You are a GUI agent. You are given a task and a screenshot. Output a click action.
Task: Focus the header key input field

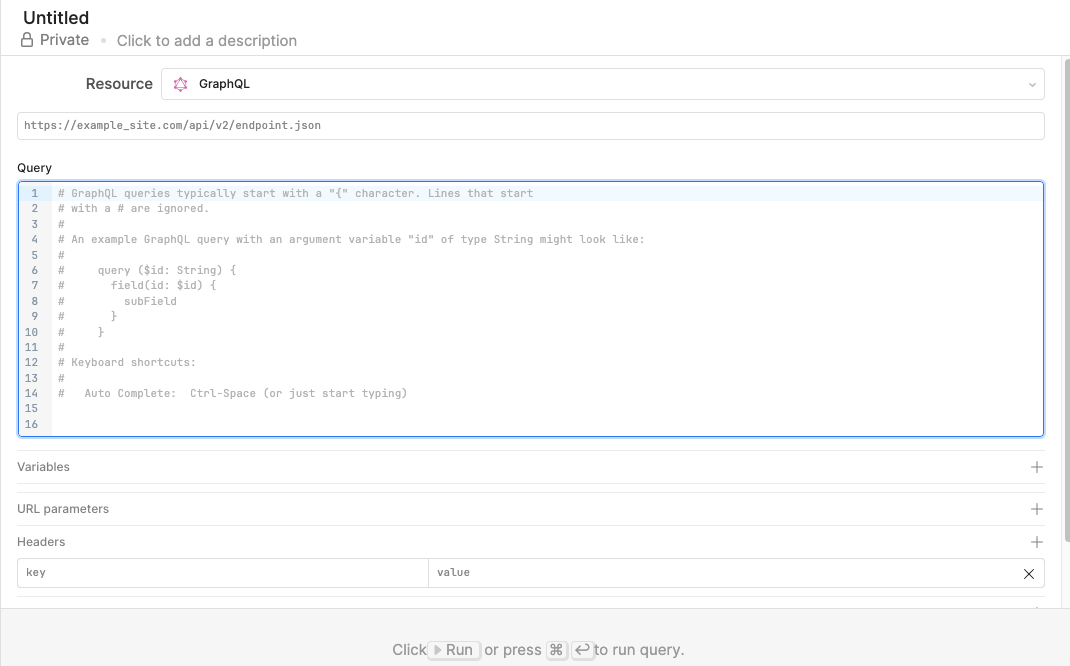click(222, 573)
